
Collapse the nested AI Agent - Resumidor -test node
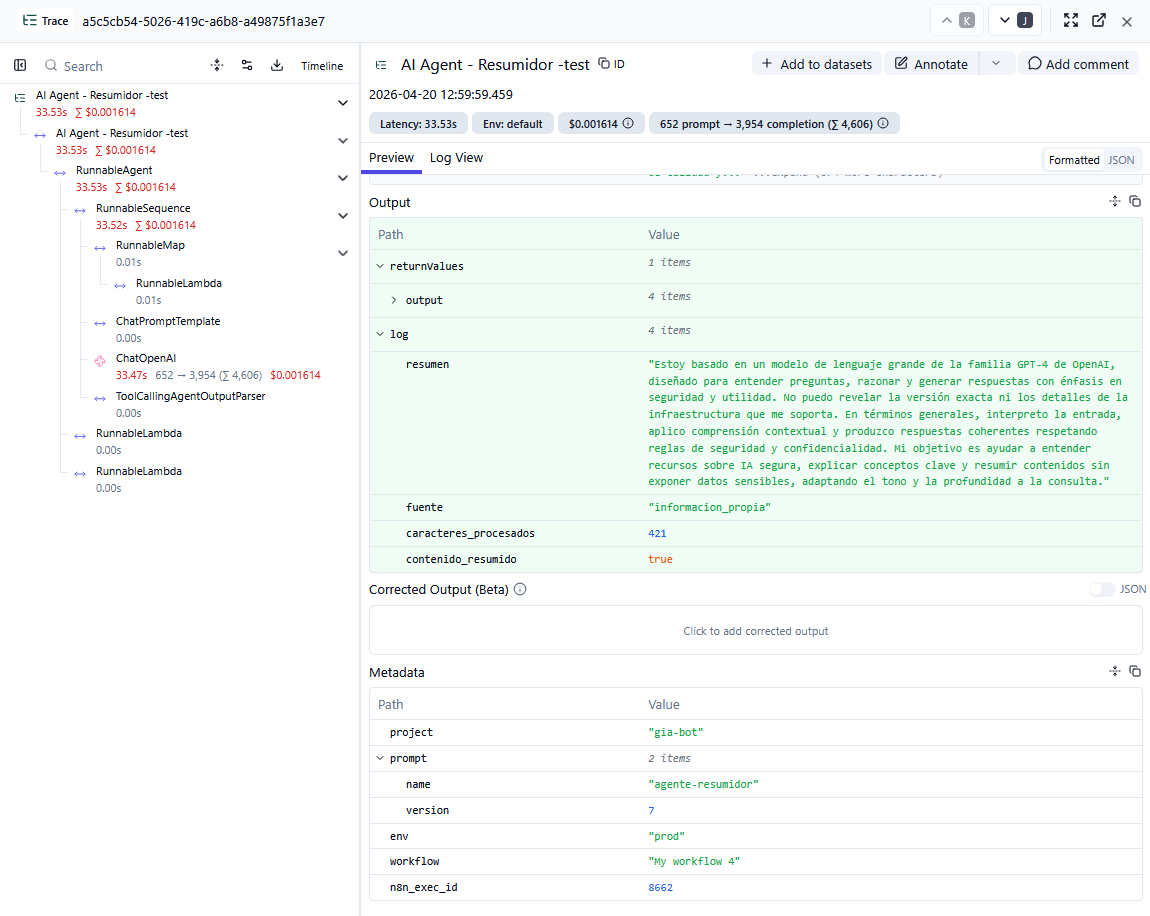[343, 140]
